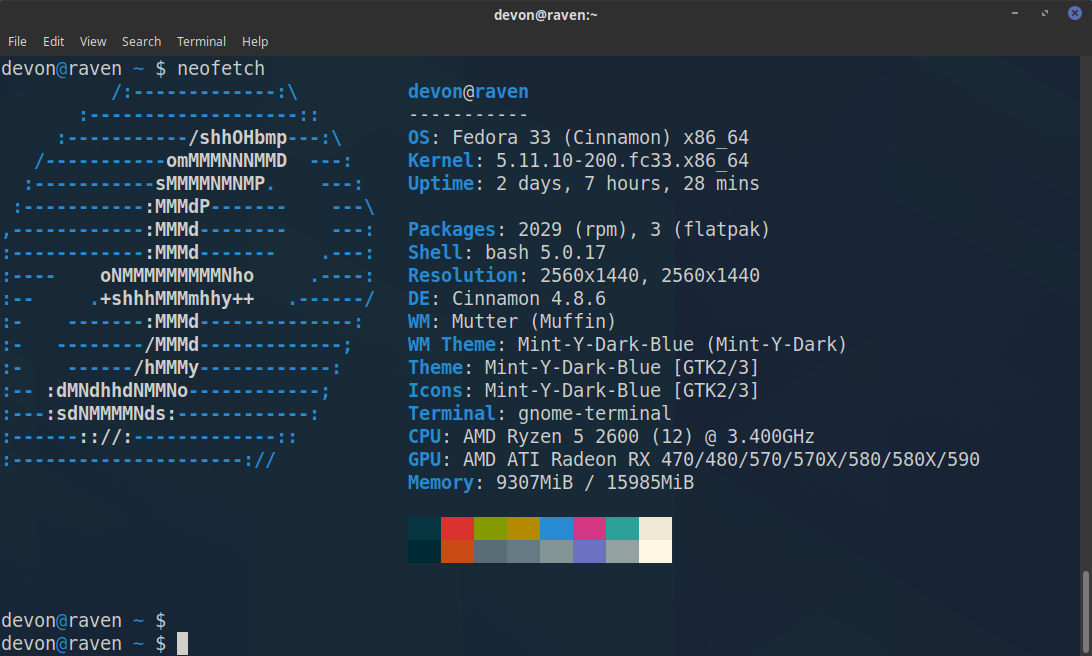Viewport: 1092px width, 656px height.
Task: Click the typed "neofetch" command
Action: coord(221,68)
